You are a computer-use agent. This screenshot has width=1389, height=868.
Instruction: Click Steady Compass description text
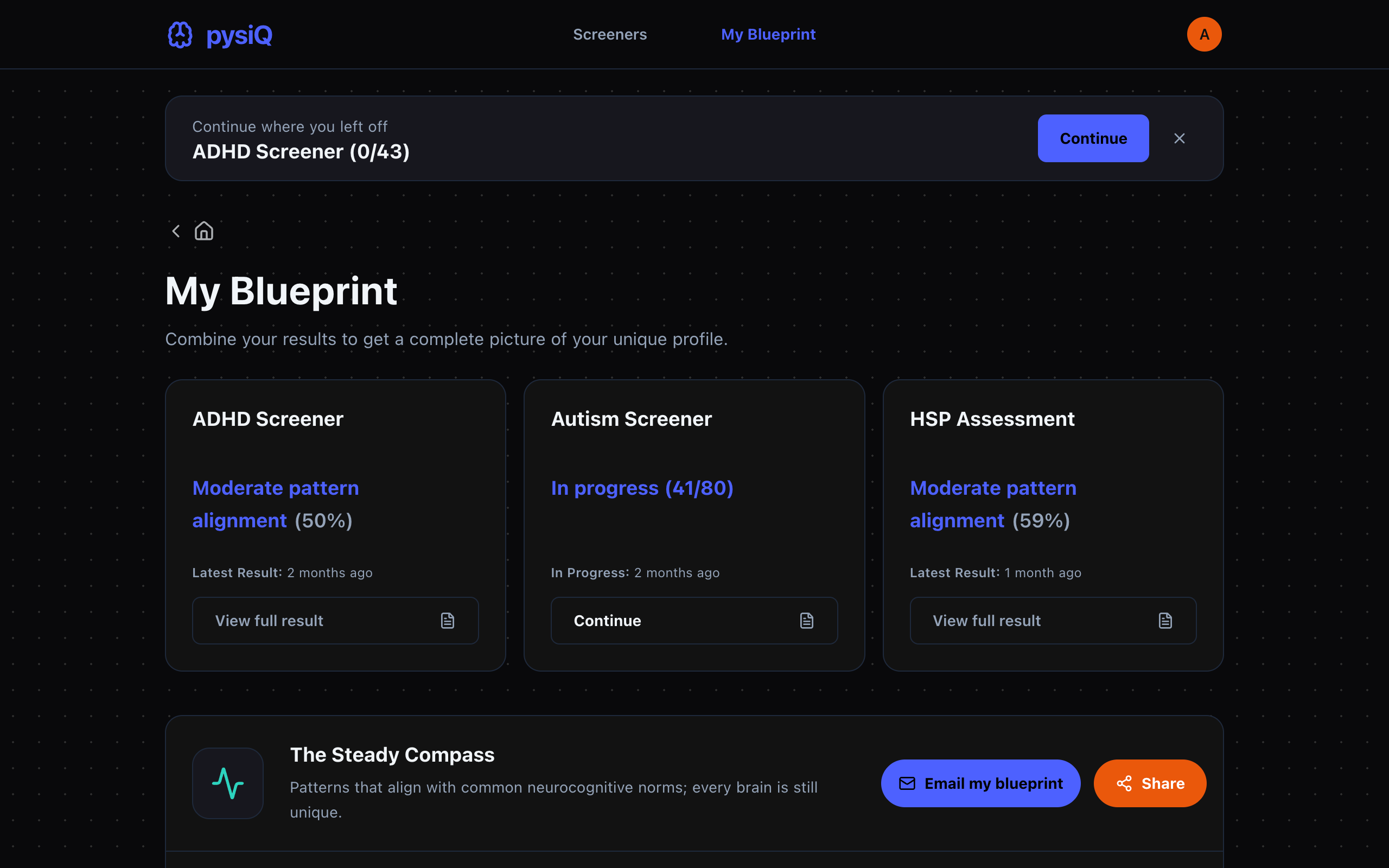click(553, 800)
